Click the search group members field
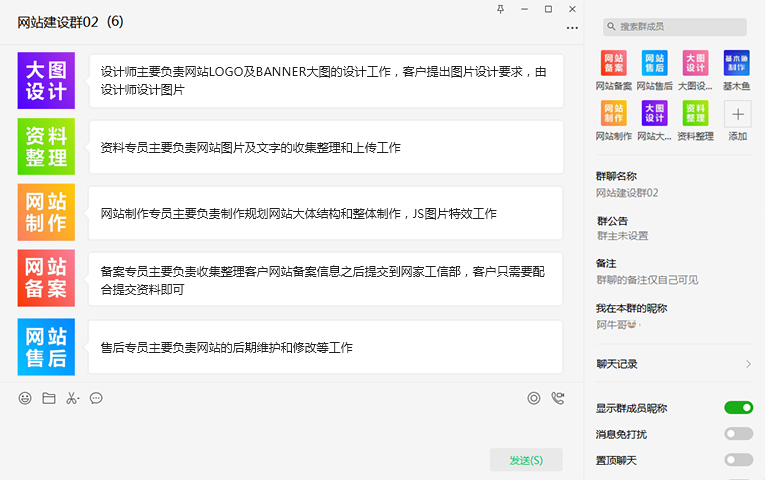Viewport: 768px width, 482px height. [x=675, y=27]
